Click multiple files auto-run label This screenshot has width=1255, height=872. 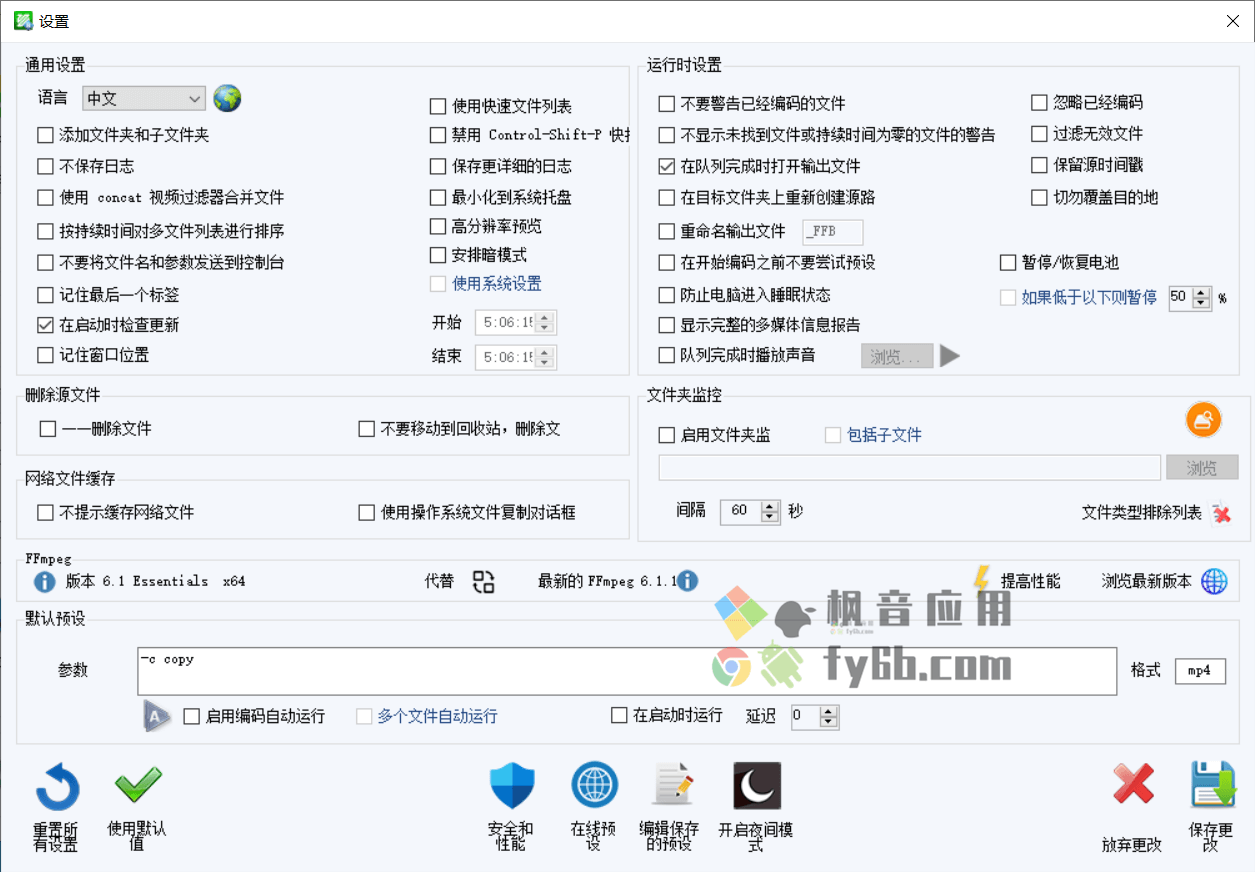437,716
